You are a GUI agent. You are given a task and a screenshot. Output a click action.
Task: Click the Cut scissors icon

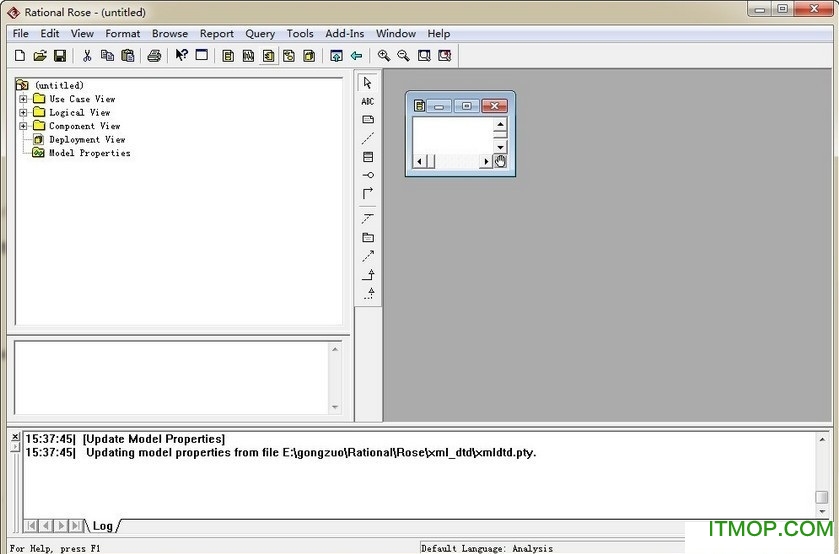[87, 56]
